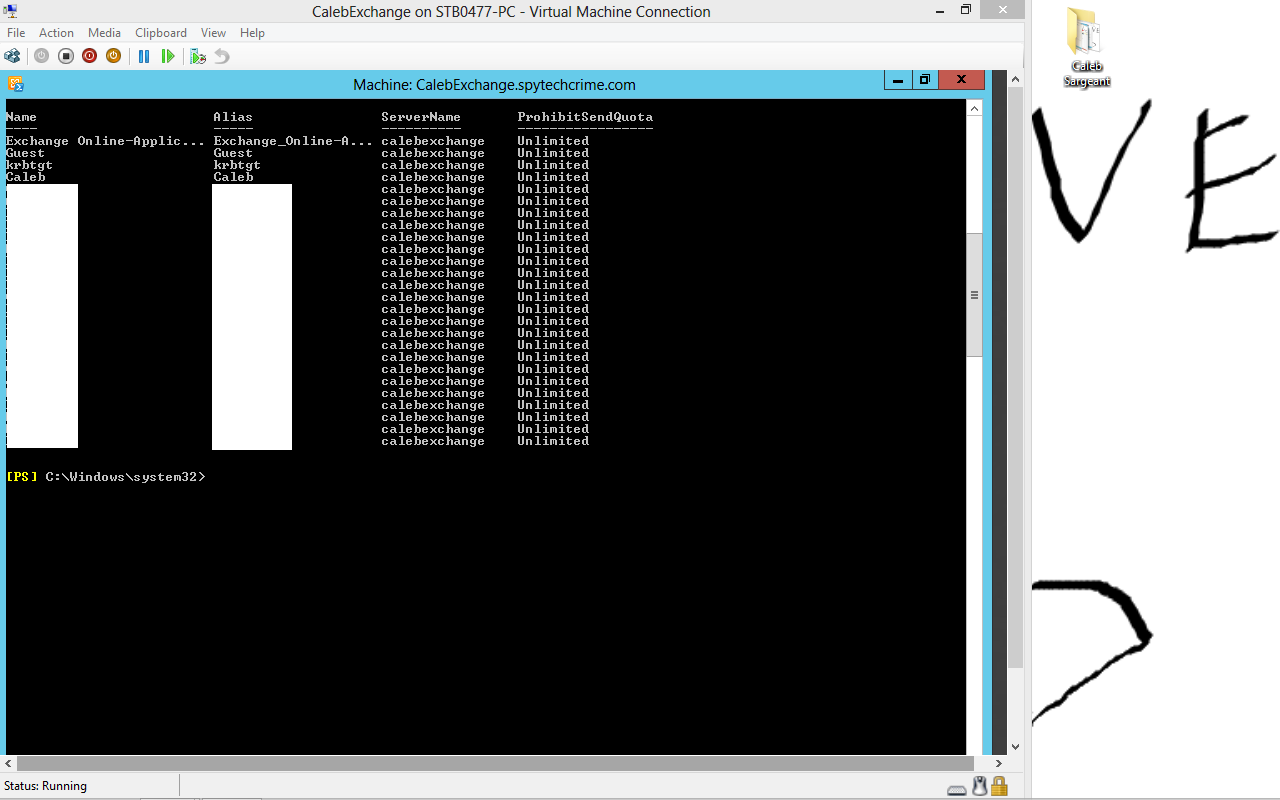This screenshot has width=1280, height=800.
Task: Click 'Guest' in the Alias column
Action: point(233,153)
